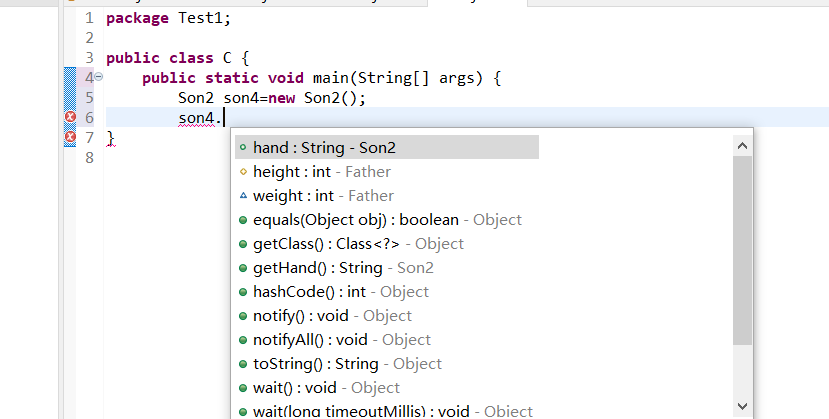Choose notifyAll() from the list
Screen dimensions: 829x419
[342, 340]
